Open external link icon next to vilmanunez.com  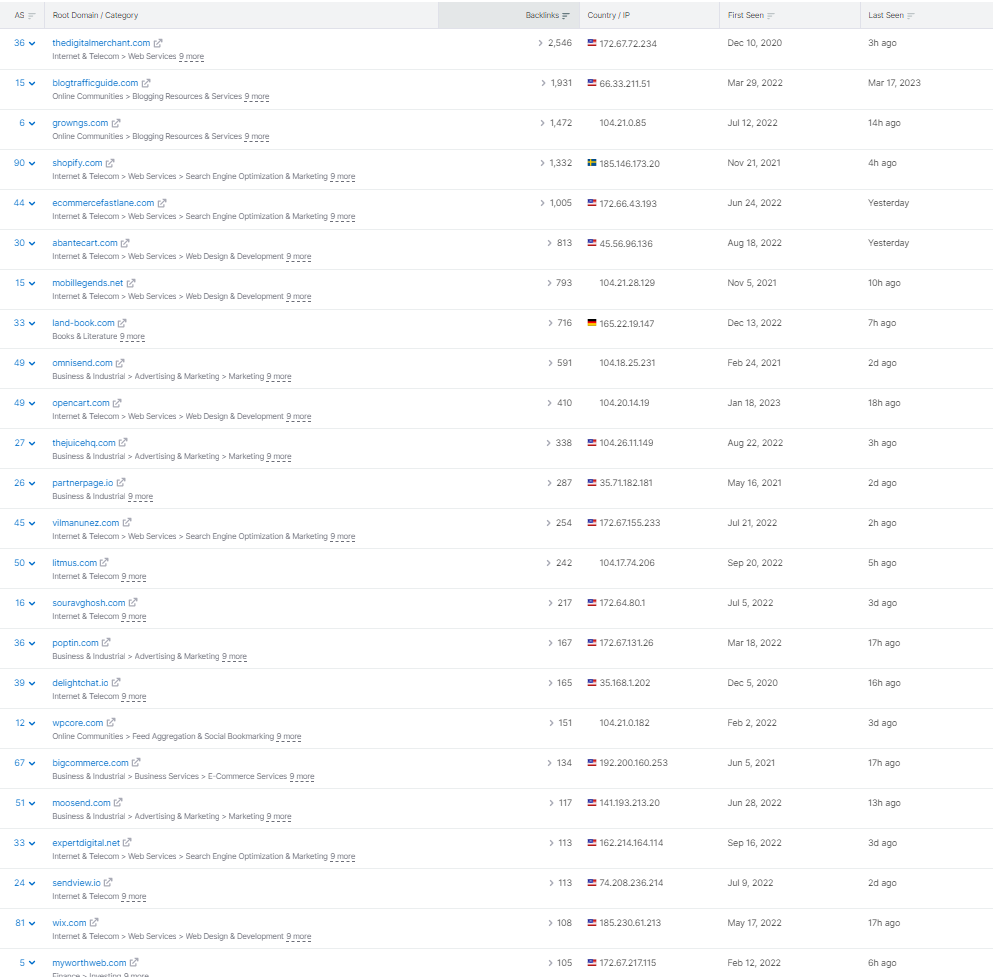[x=127, y=522]
